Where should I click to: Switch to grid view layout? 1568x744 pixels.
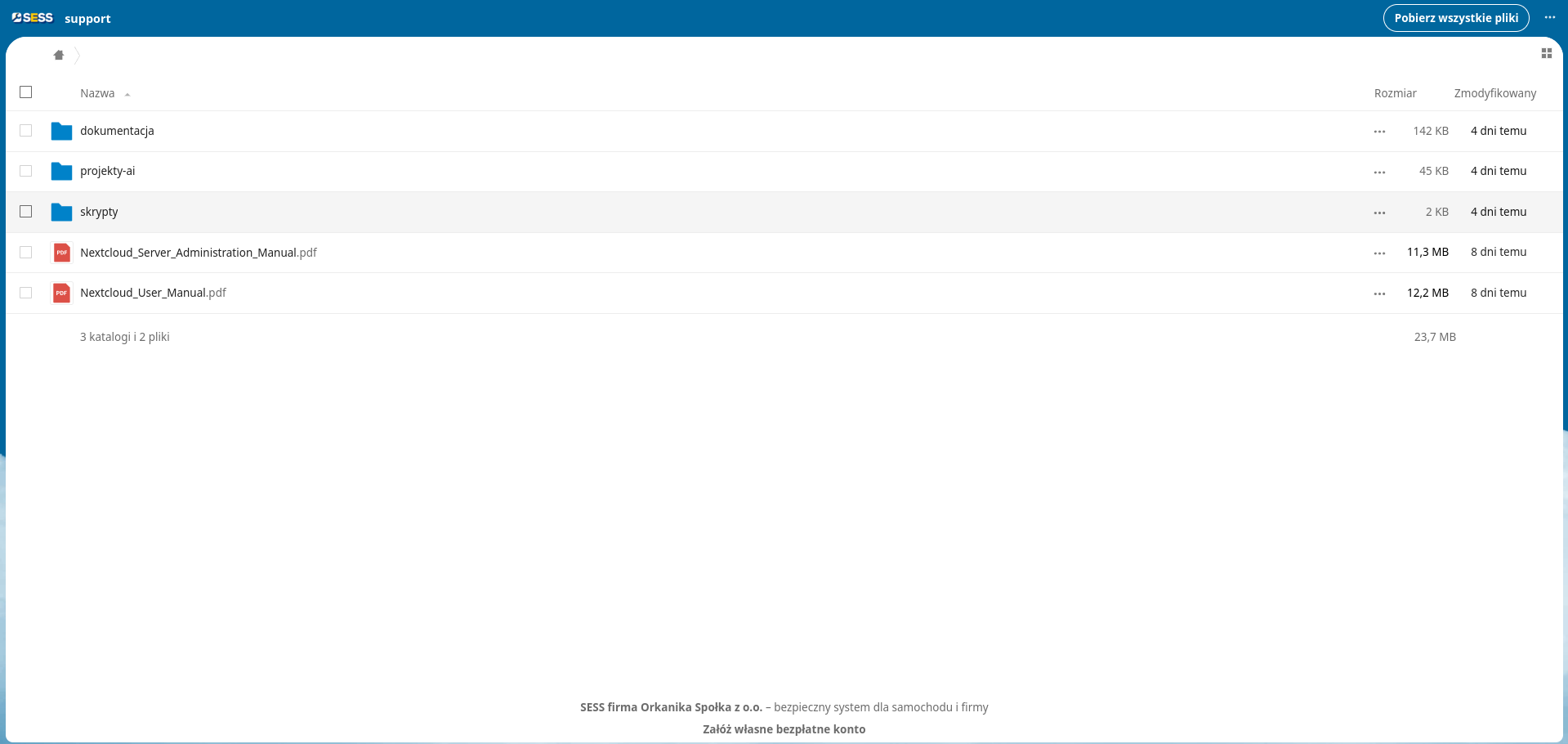1546,54
